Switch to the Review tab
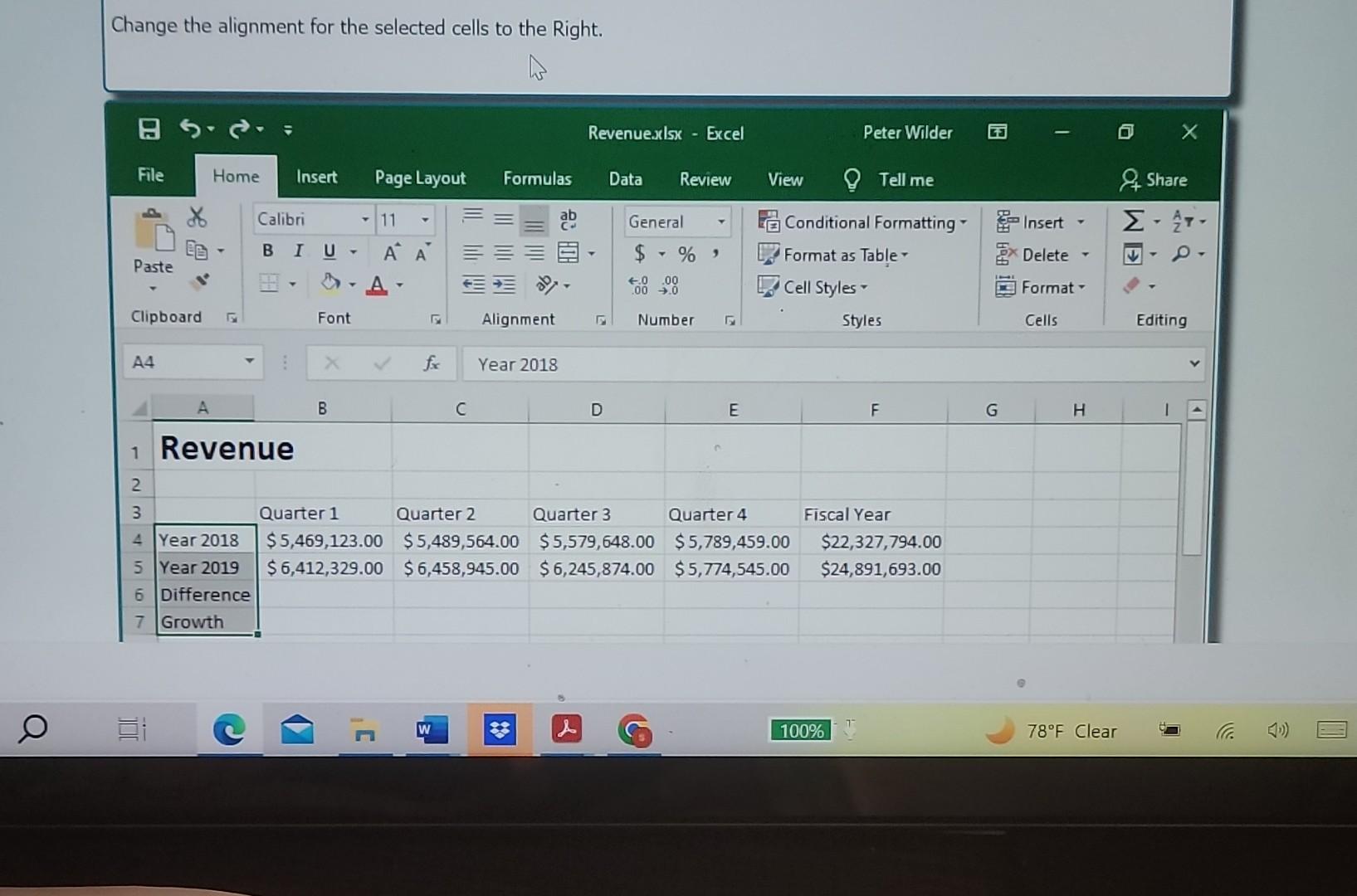Viewport: 1357px width, 896px height. (705, 179)
